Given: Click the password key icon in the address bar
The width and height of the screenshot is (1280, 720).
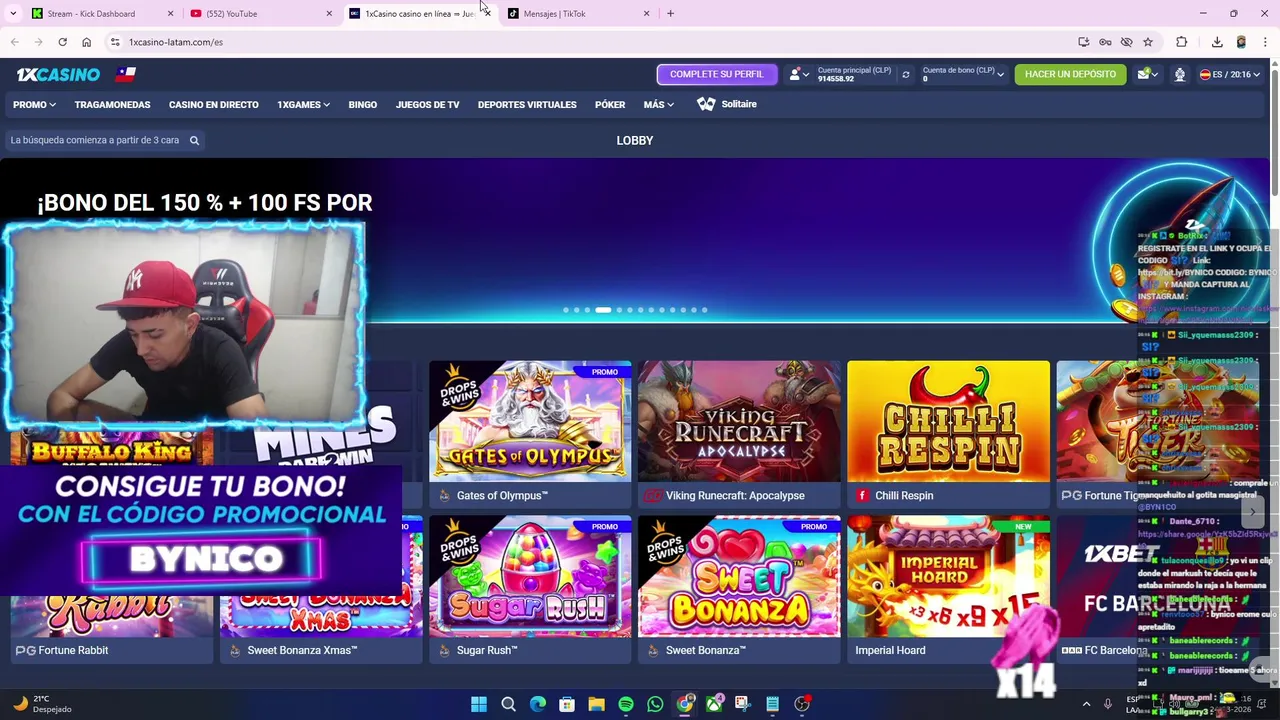Looking at the screenshot, I should coord(1105,42).
